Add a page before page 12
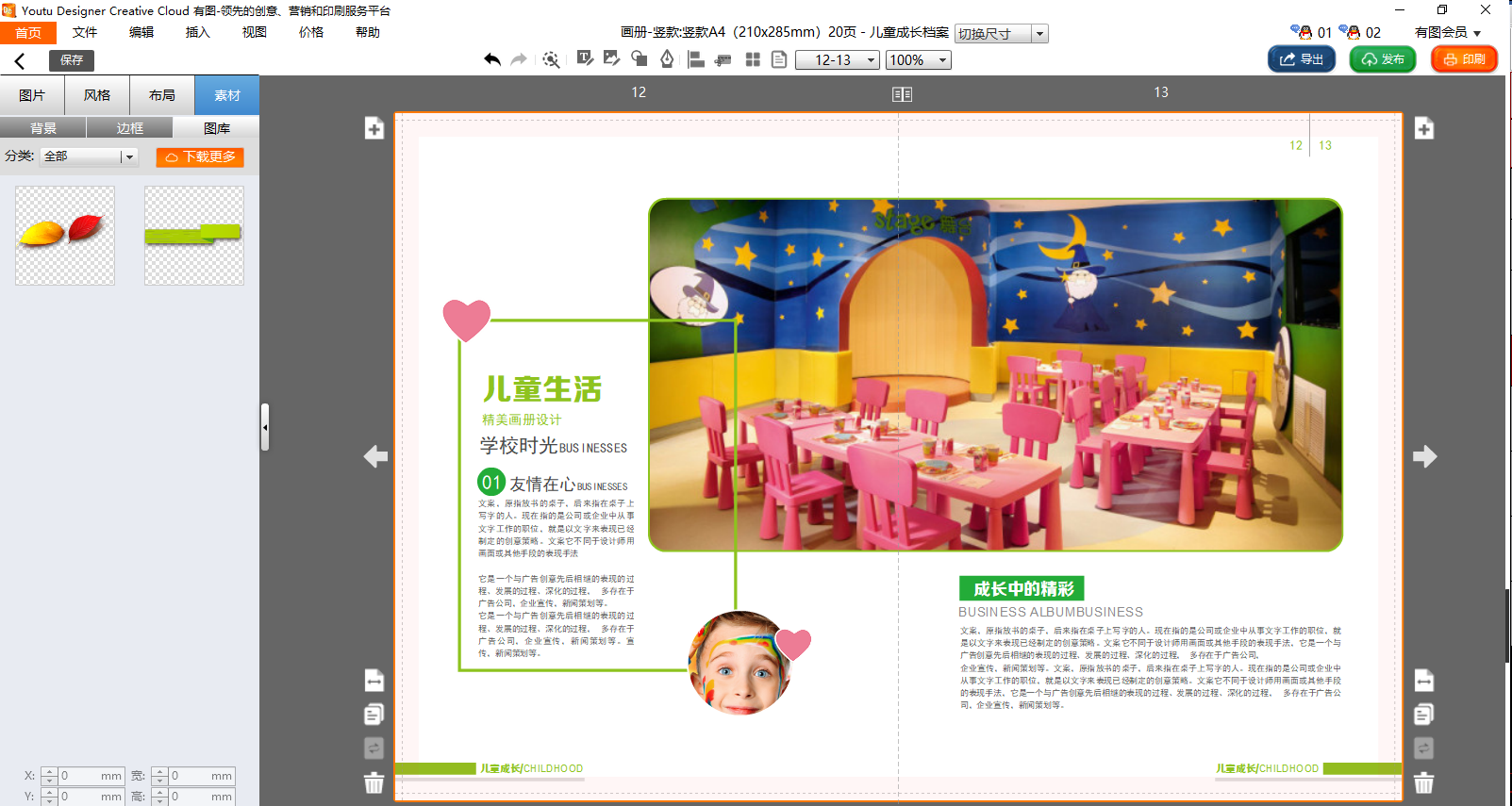The image size is (1512, 806). 374,129
